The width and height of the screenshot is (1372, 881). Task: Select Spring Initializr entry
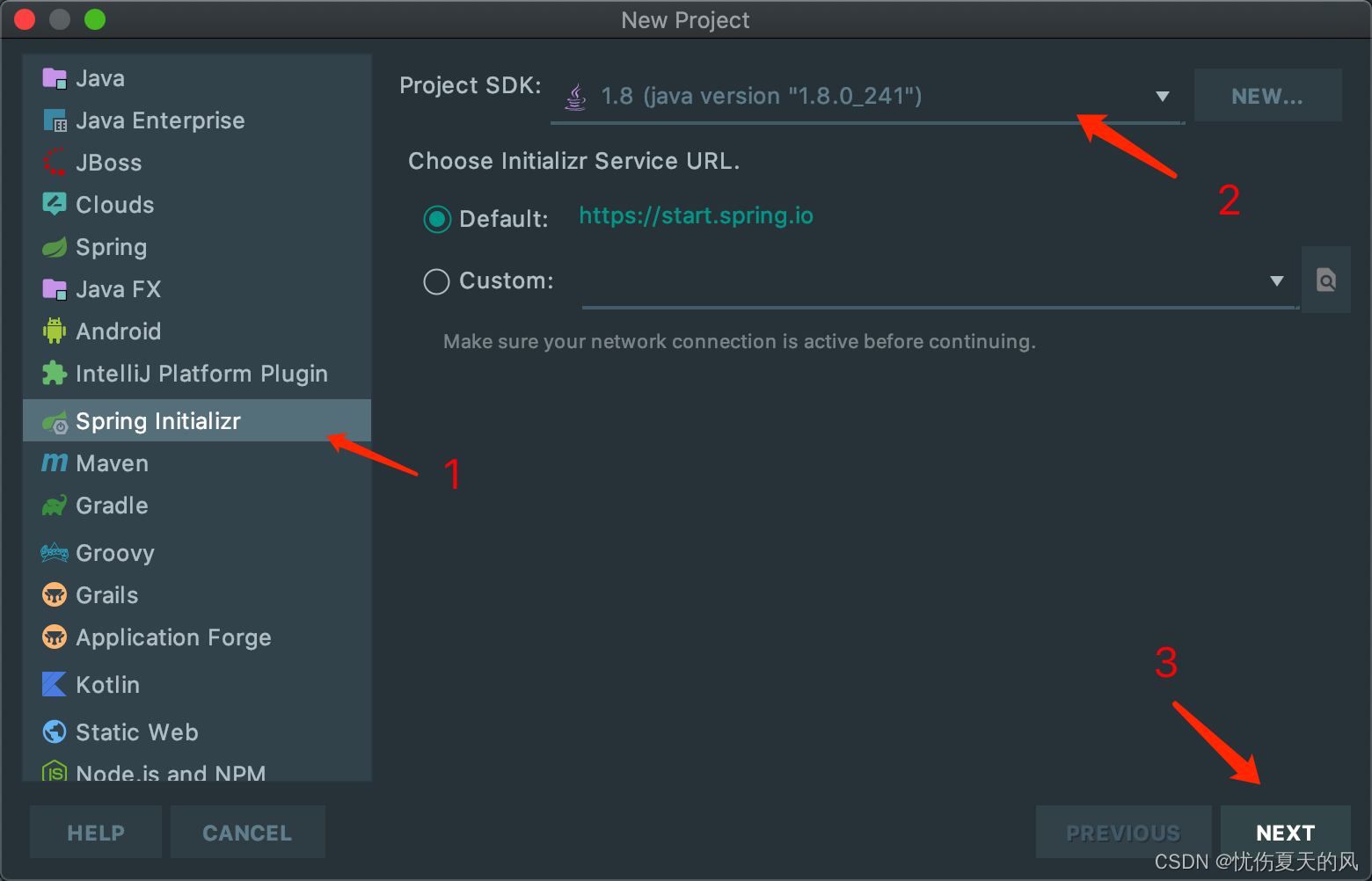pyautogui.click(x=197, y=420)
